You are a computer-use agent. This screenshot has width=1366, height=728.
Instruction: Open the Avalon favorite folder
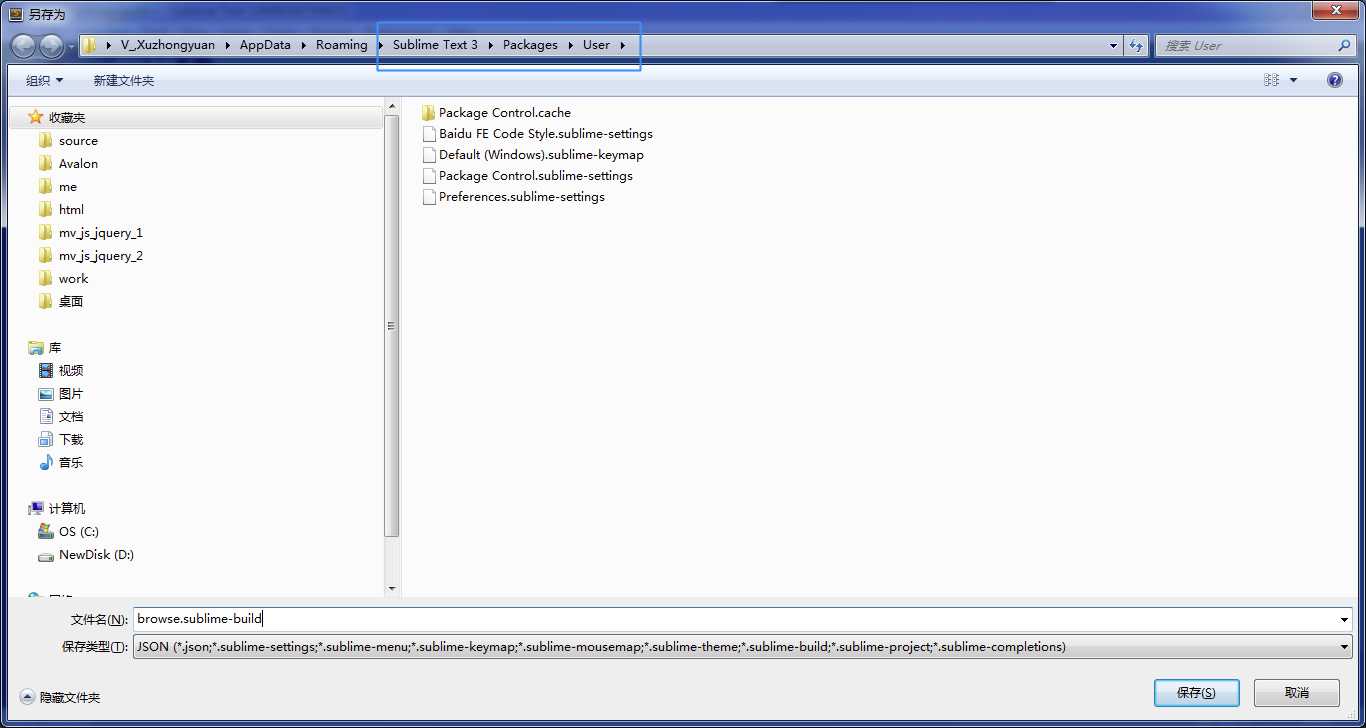point(78,164)
